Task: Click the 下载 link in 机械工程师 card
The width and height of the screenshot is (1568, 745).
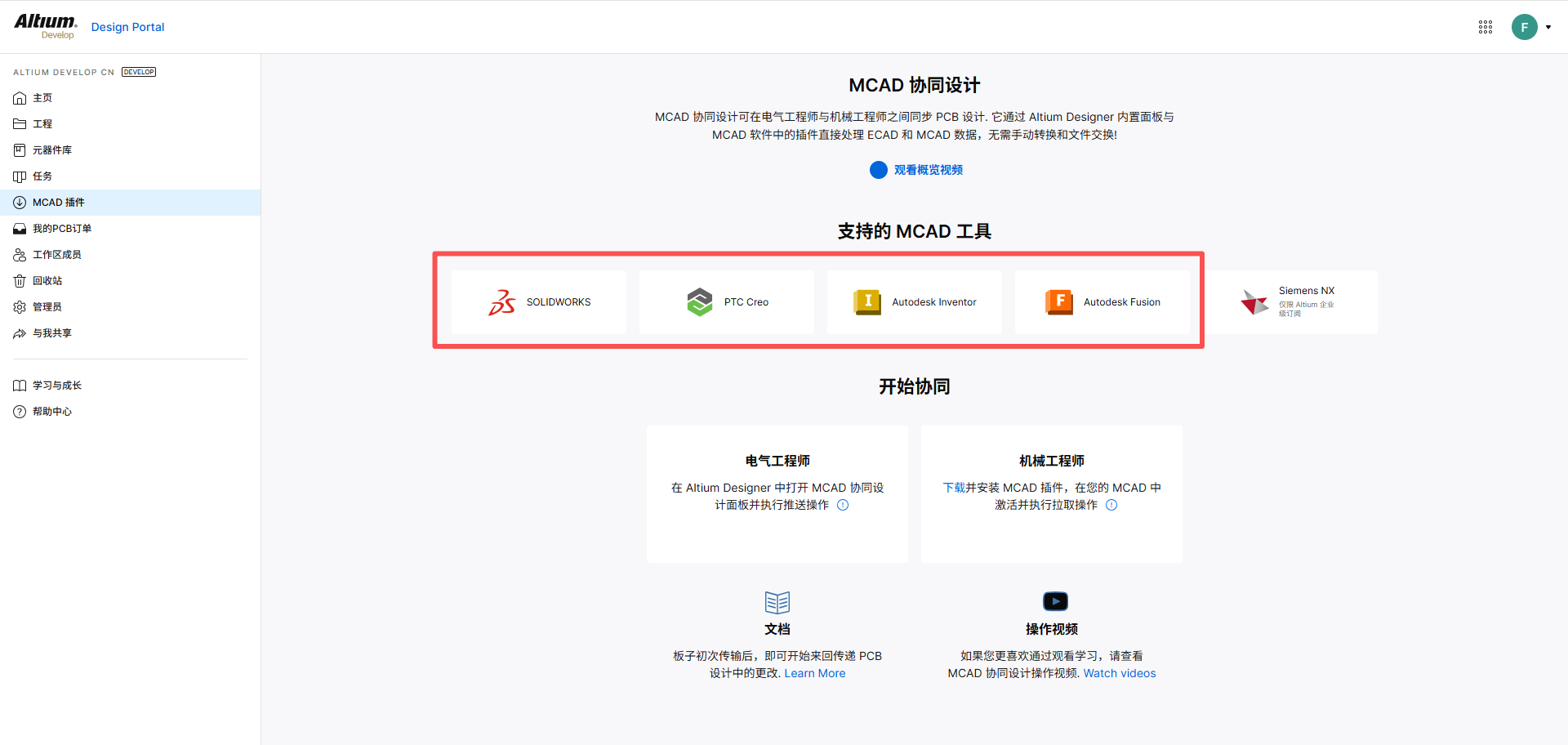Action: 954,488
